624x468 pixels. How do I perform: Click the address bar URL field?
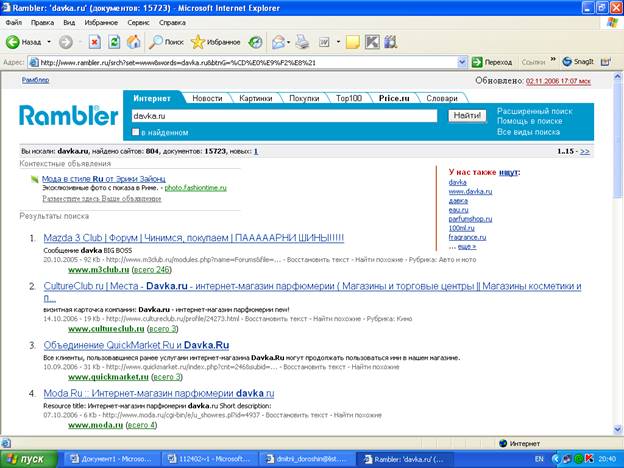(x=243, y=62)
